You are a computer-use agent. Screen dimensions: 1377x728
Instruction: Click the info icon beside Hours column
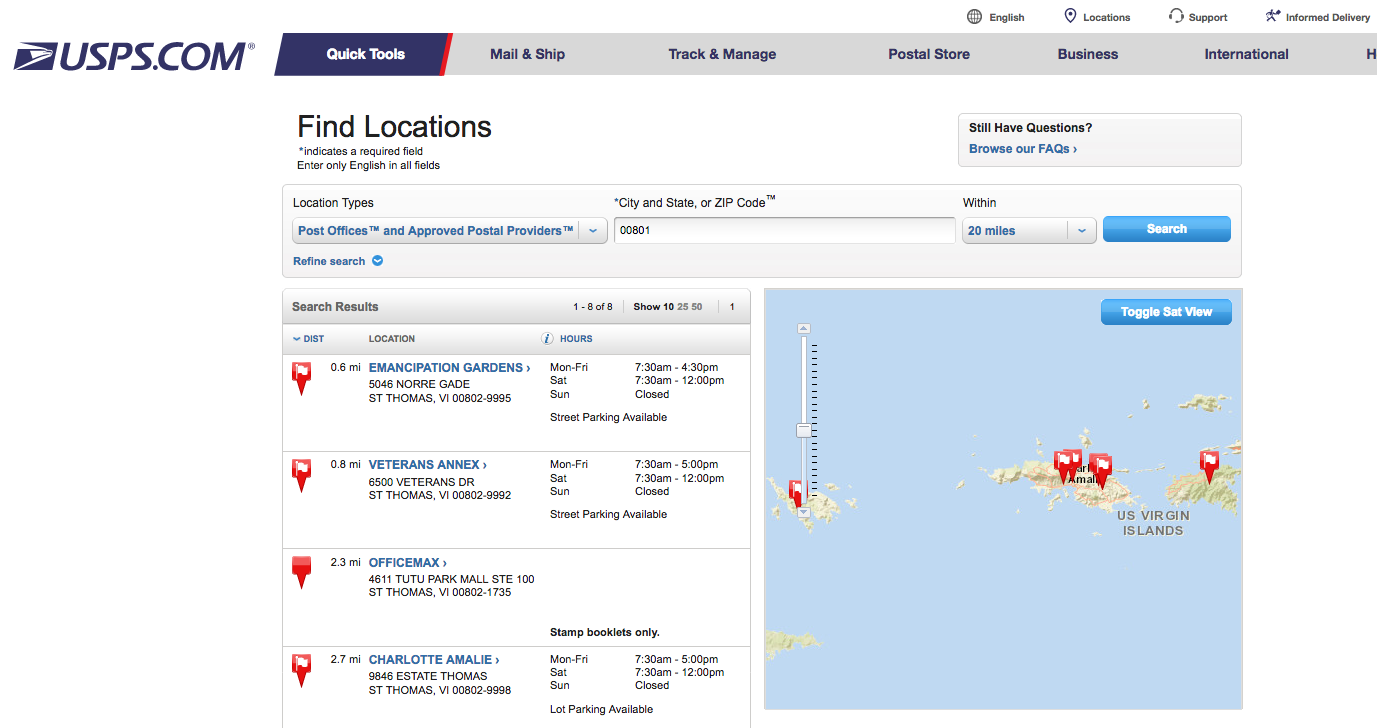546,338
